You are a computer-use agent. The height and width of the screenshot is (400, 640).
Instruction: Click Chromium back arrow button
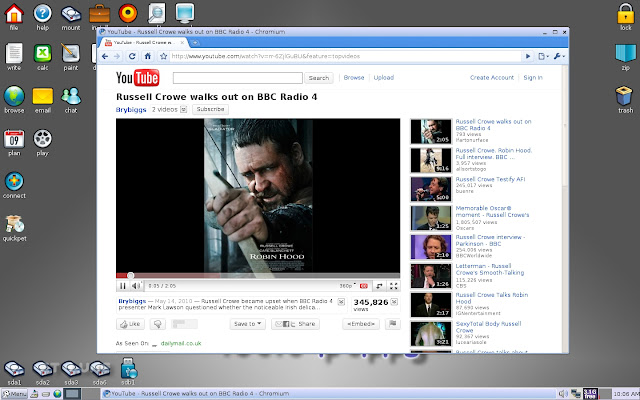pos(105,56)
